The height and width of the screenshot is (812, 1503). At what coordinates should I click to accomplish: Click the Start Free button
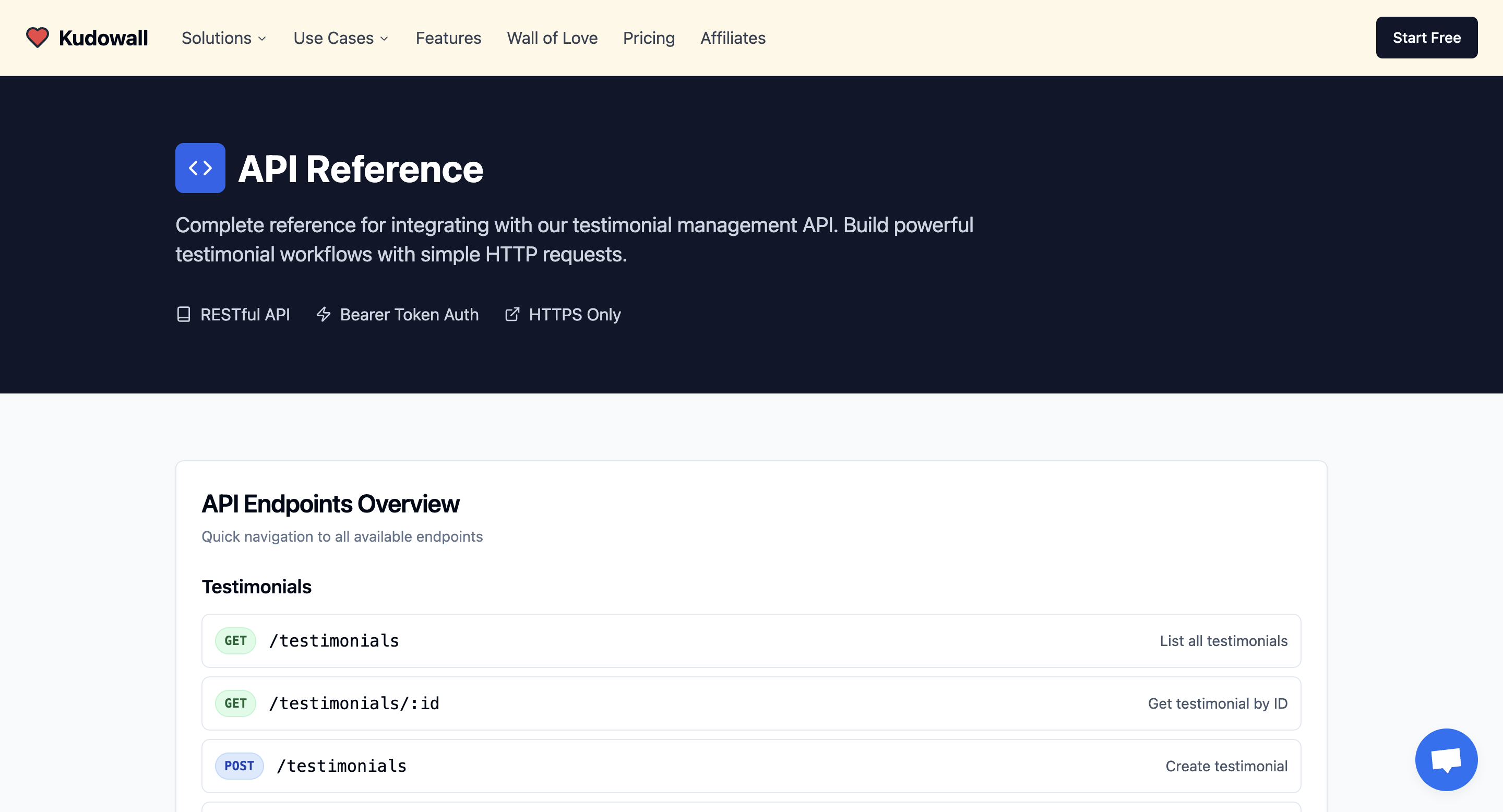(x=1426, y=38)
